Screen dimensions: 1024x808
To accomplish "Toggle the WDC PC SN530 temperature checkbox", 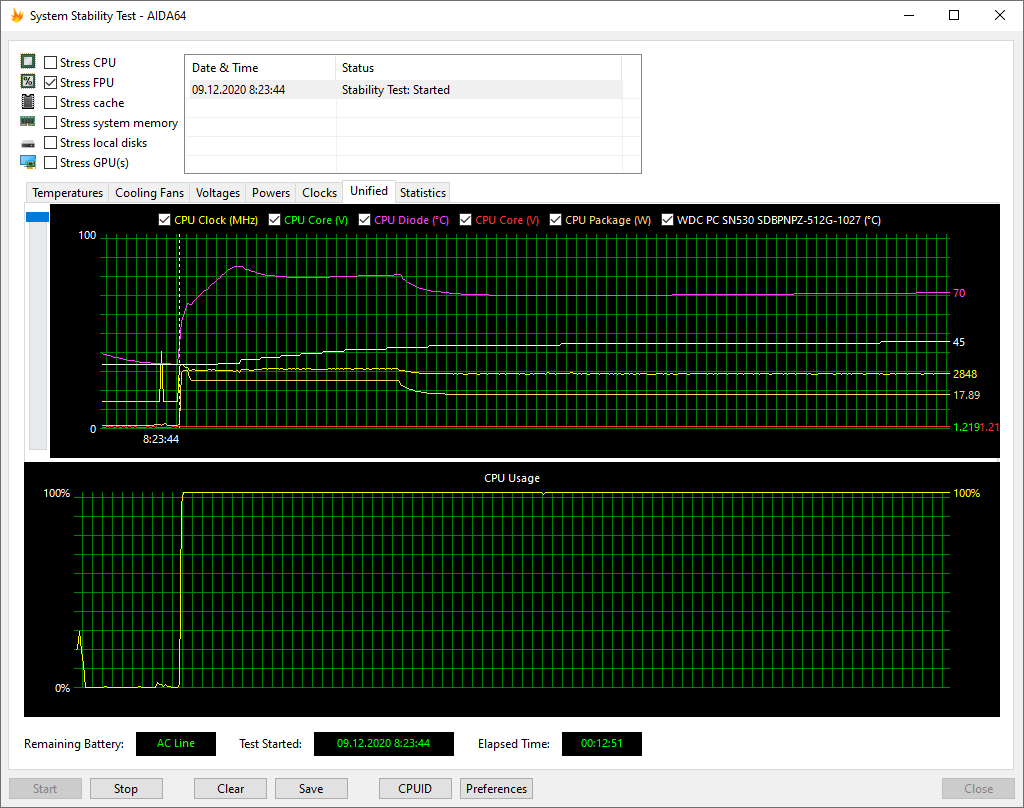I will click(x=668, y=220).
